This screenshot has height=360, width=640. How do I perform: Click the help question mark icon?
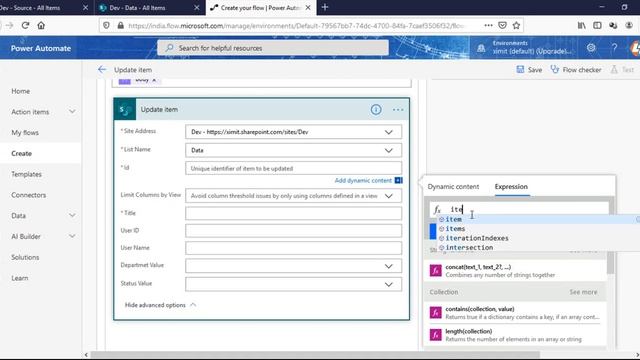[614, 48]
